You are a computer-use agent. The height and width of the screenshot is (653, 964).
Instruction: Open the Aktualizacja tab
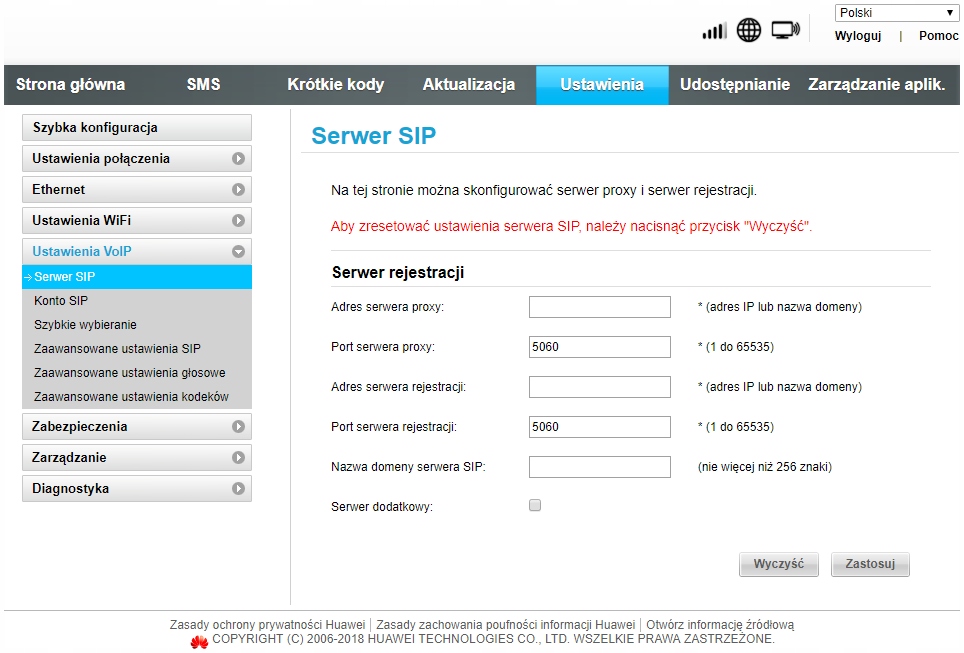click(468, 85)
